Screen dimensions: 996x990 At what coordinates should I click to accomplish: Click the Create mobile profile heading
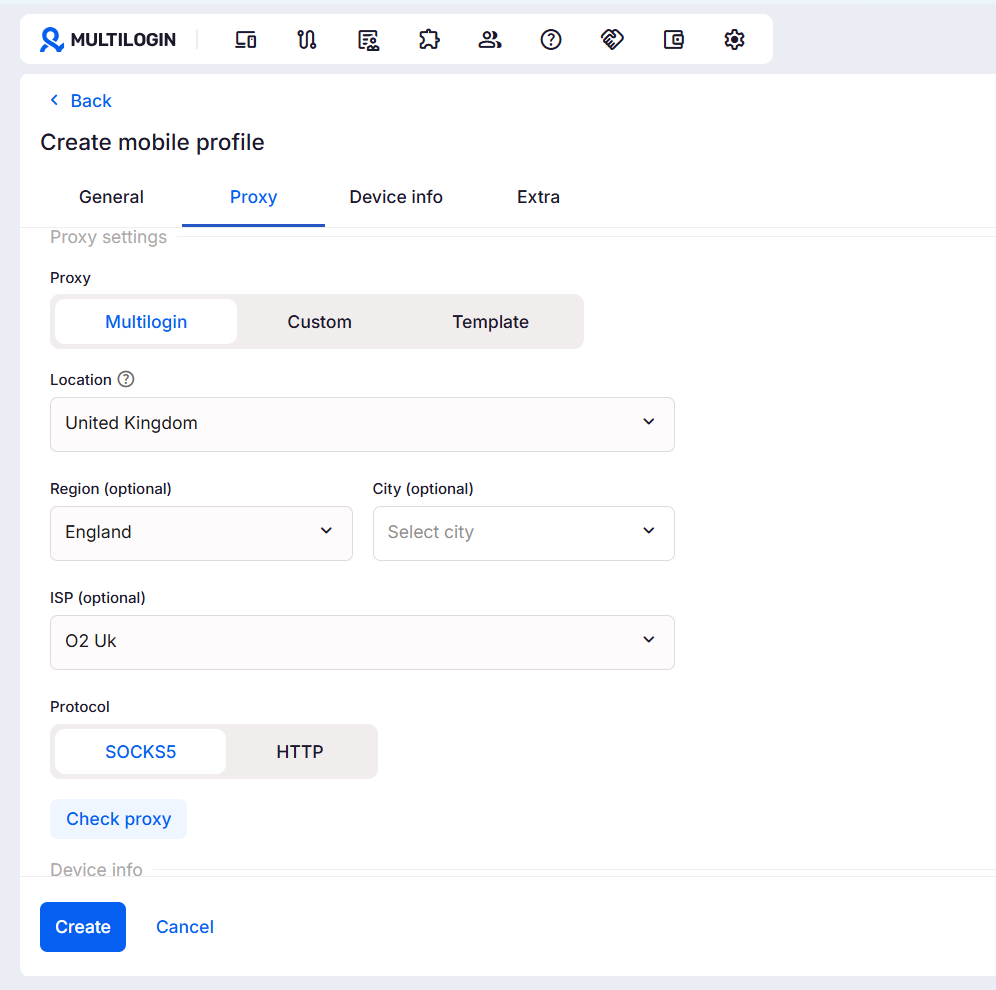click(152, 142)
